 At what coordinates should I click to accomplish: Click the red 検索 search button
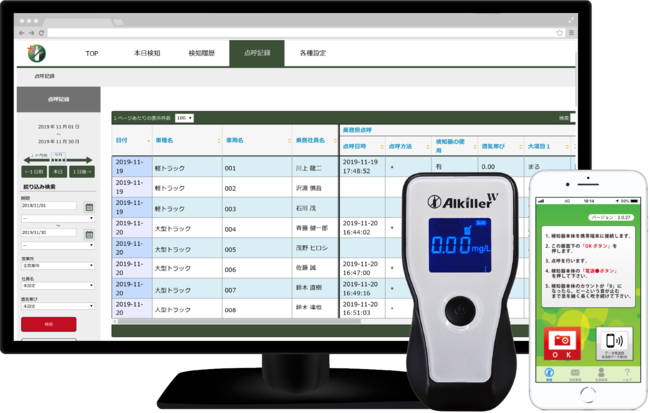tap(48, 324)
